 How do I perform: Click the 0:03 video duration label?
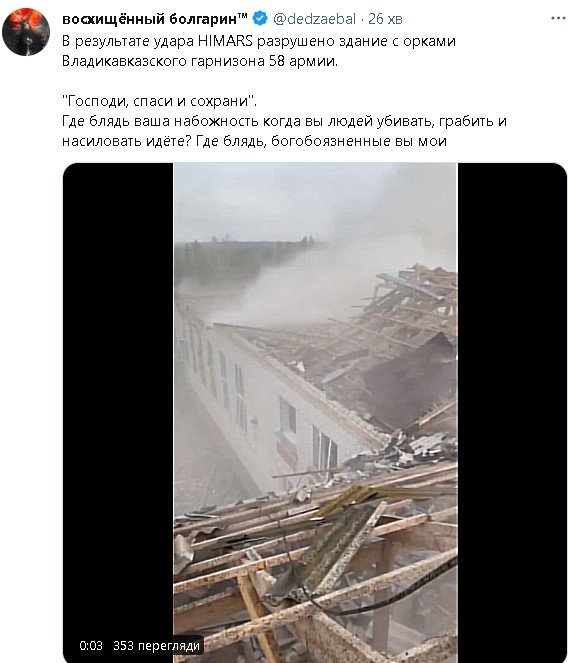91,646
